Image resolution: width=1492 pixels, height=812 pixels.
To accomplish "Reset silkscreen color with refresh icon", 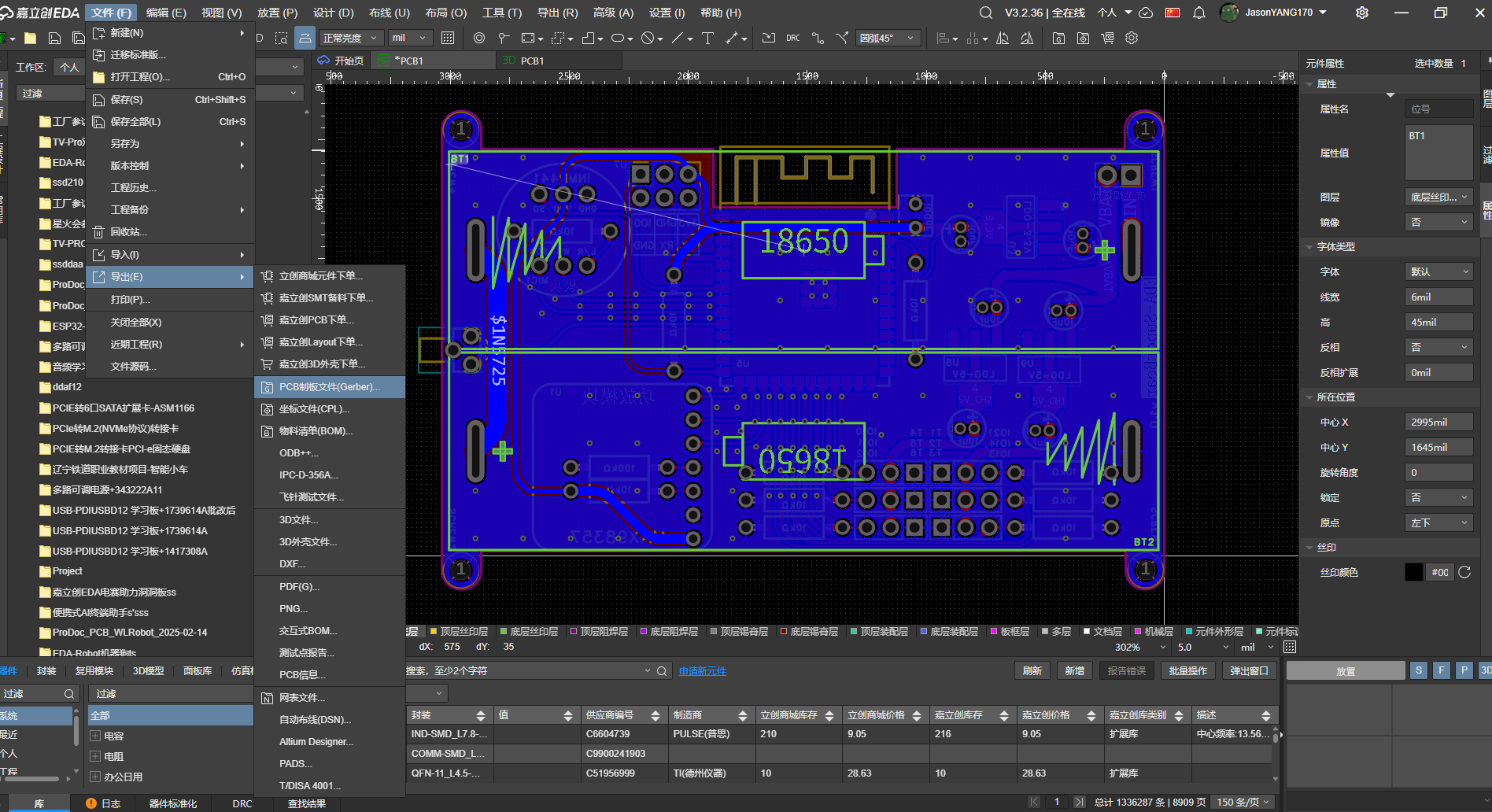I will 1464,572.
